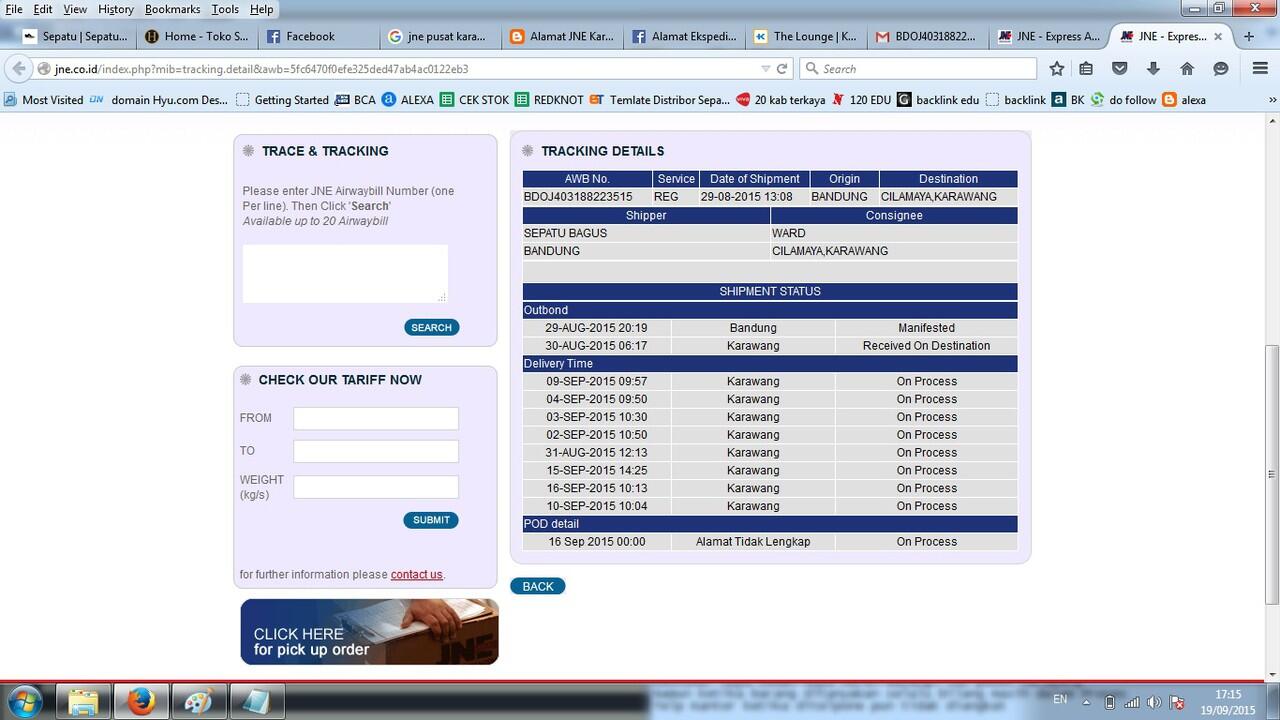Go to Firefox Home icon

[1187, 69]
